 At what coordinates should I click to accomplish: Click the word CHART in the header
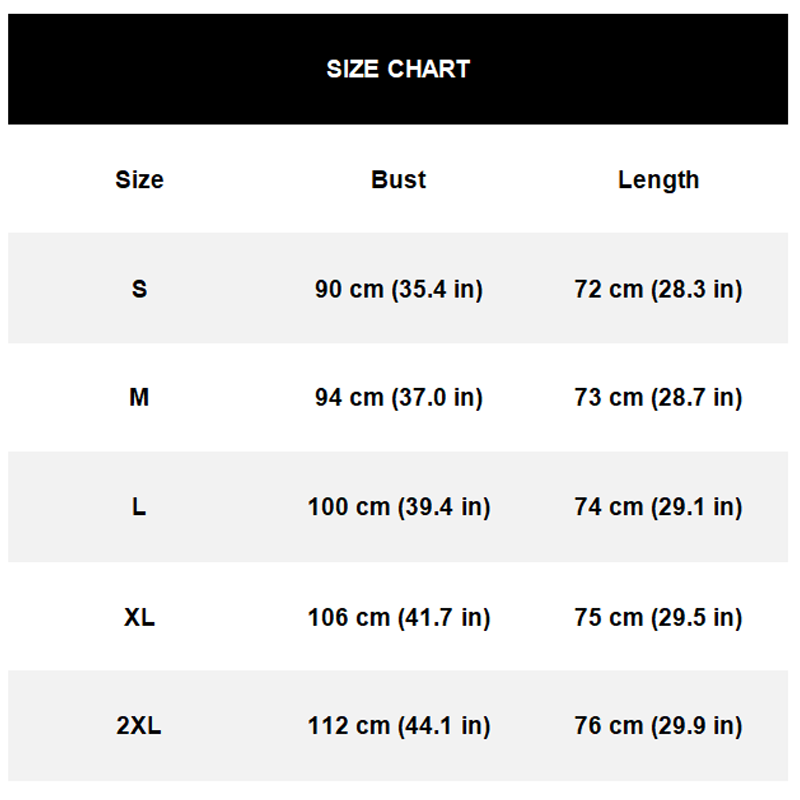click(429, 69)
